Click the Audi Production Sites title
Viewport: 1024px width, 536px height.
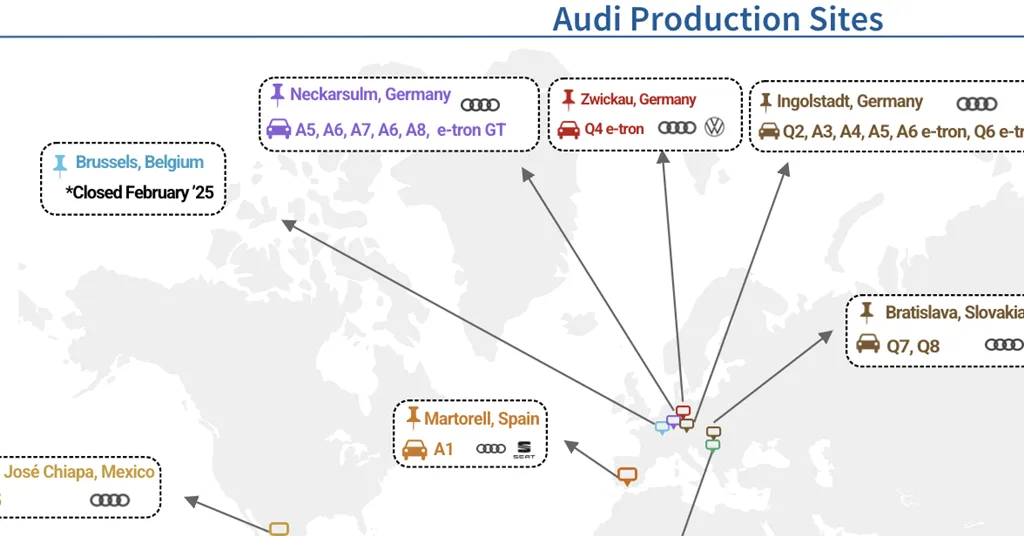click(x=718, y=18)
